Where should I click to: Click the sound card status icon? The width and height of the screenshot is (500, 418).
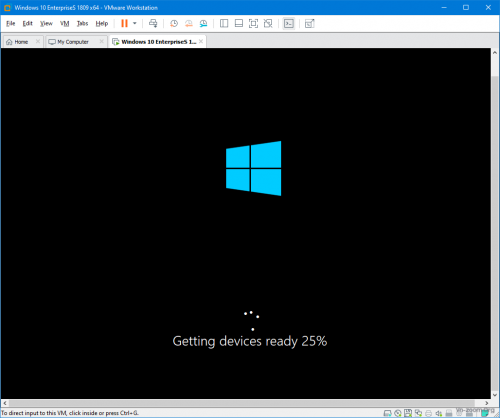pos(439,414)
